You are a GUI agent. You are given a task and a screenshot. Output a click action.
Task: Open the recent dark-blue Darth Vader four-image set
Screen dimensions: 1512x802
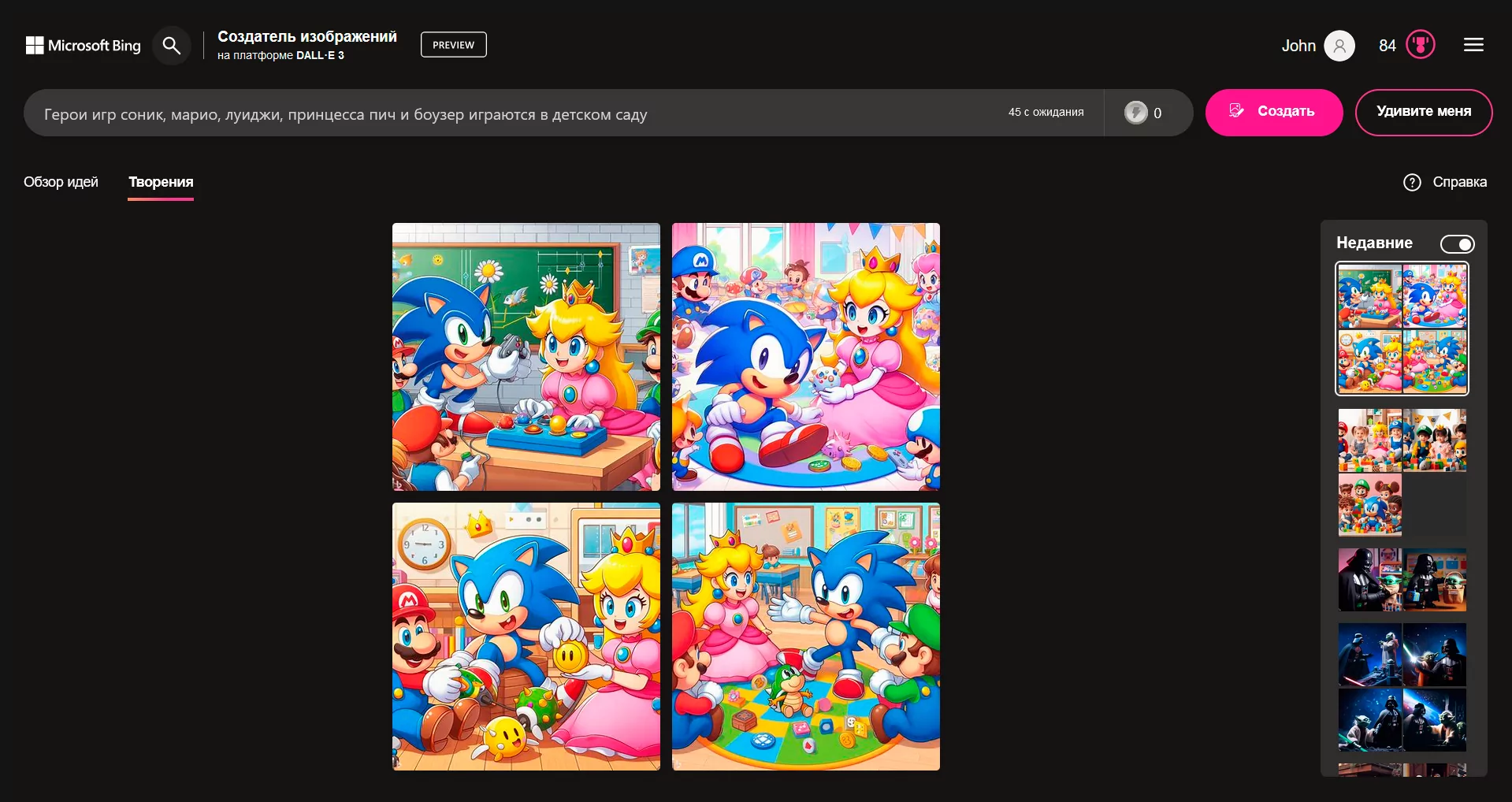[x=1402, y=687]
